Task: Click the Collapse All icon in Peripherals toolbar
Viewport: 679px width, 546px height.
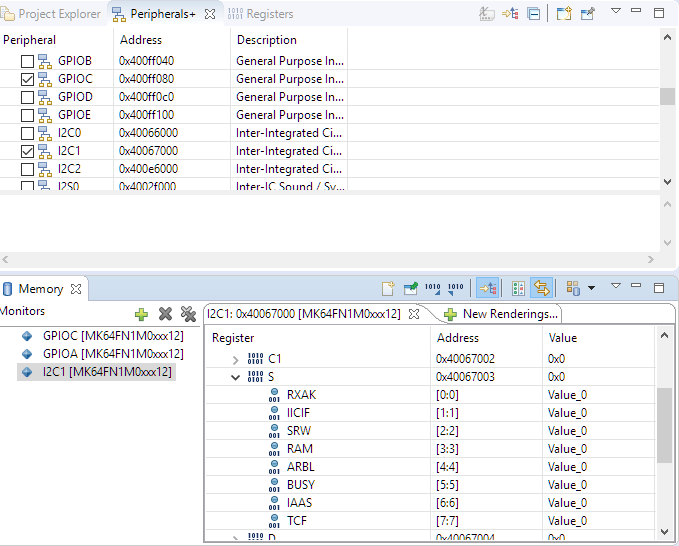Action: [534, 14]
